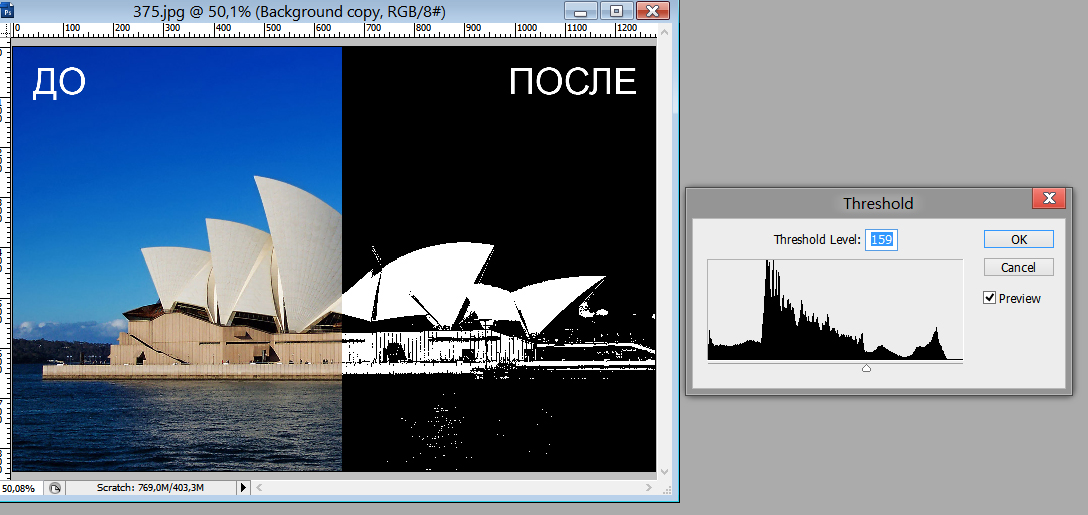The image size is (1088, 515).
Task: Close the Threshold dialog
Action: click(x=1048, y=199)
